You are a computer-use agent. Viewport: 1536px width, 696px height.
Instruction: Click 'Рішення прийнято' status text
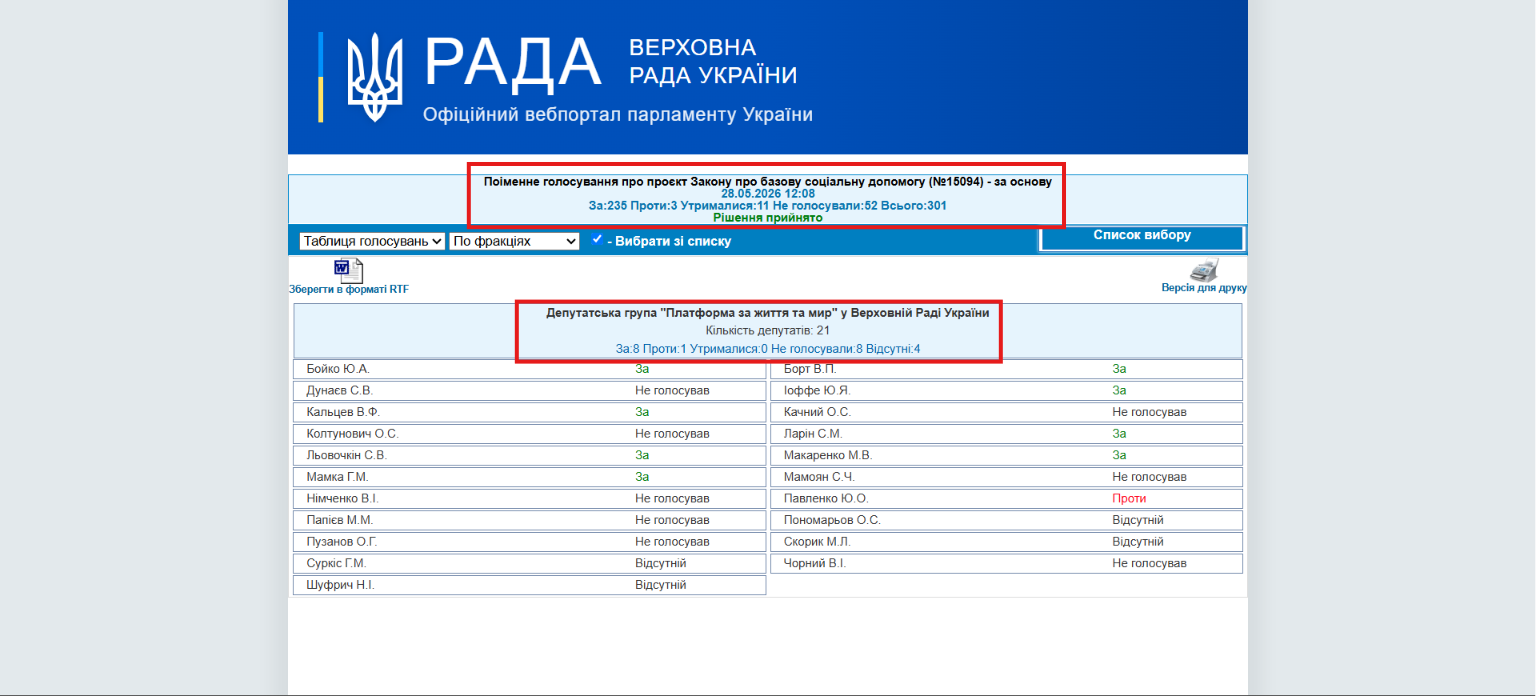(x=768, y=217)
